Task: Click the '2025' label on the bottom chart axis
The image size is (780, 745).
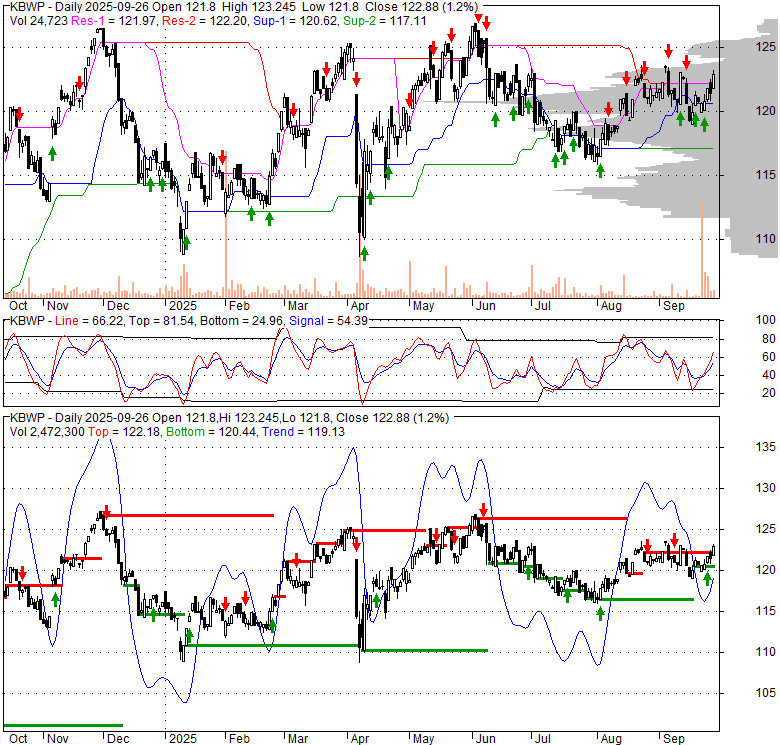Action: point(183,739)
